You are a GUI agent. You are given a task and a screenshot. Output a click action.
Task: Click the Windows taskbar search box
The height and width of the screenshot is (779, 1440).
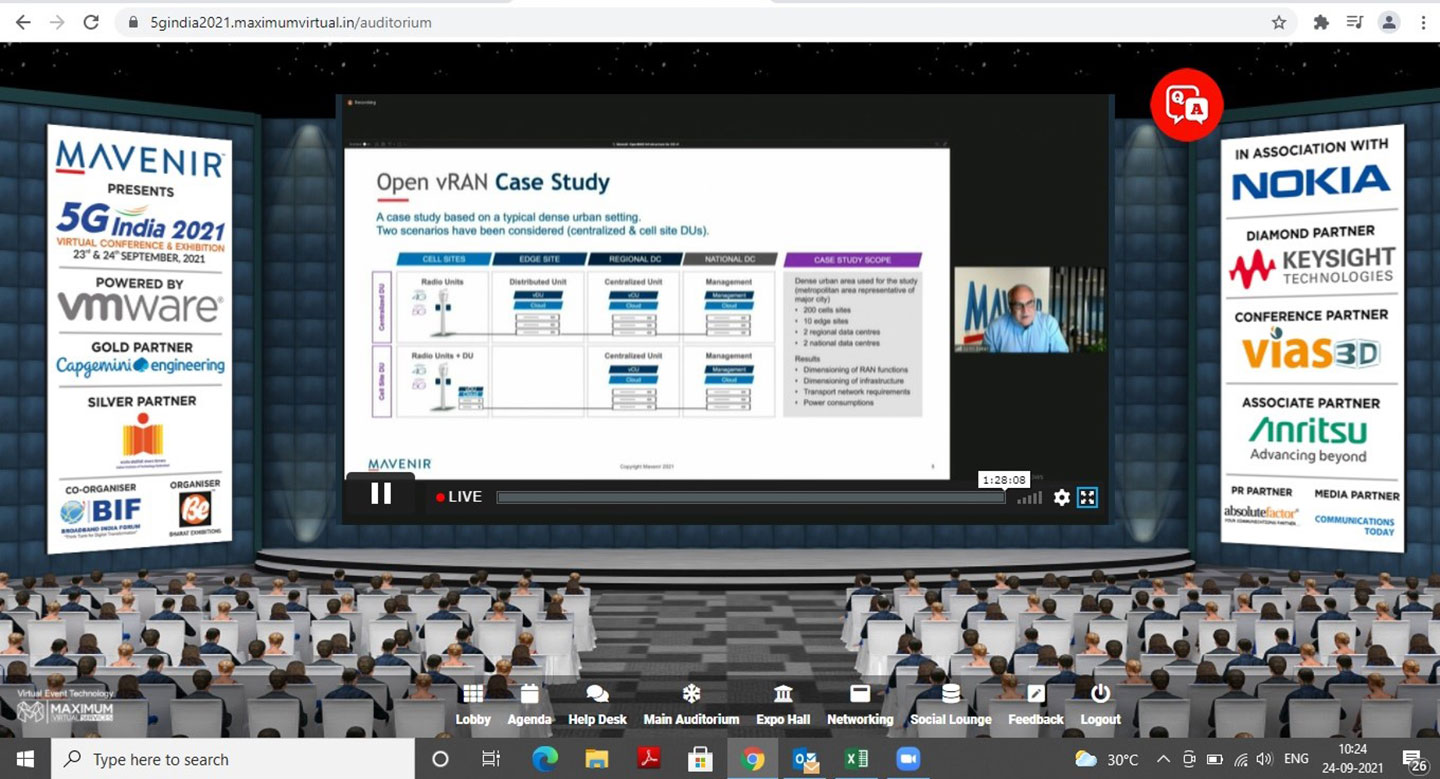pos(233,759)
